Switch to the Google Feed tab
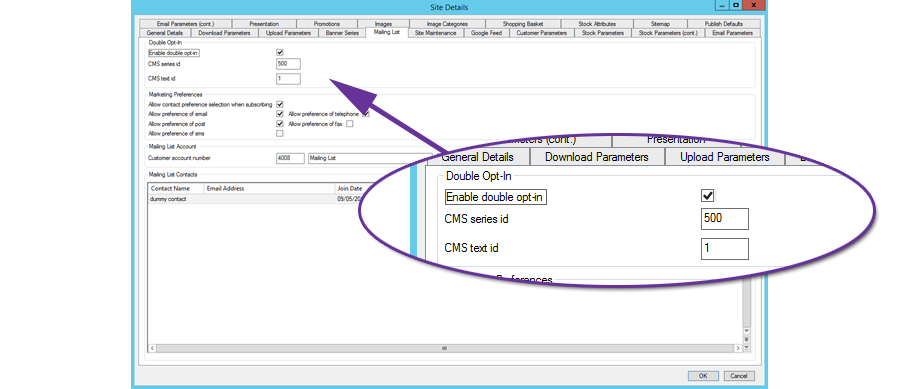 486,33
